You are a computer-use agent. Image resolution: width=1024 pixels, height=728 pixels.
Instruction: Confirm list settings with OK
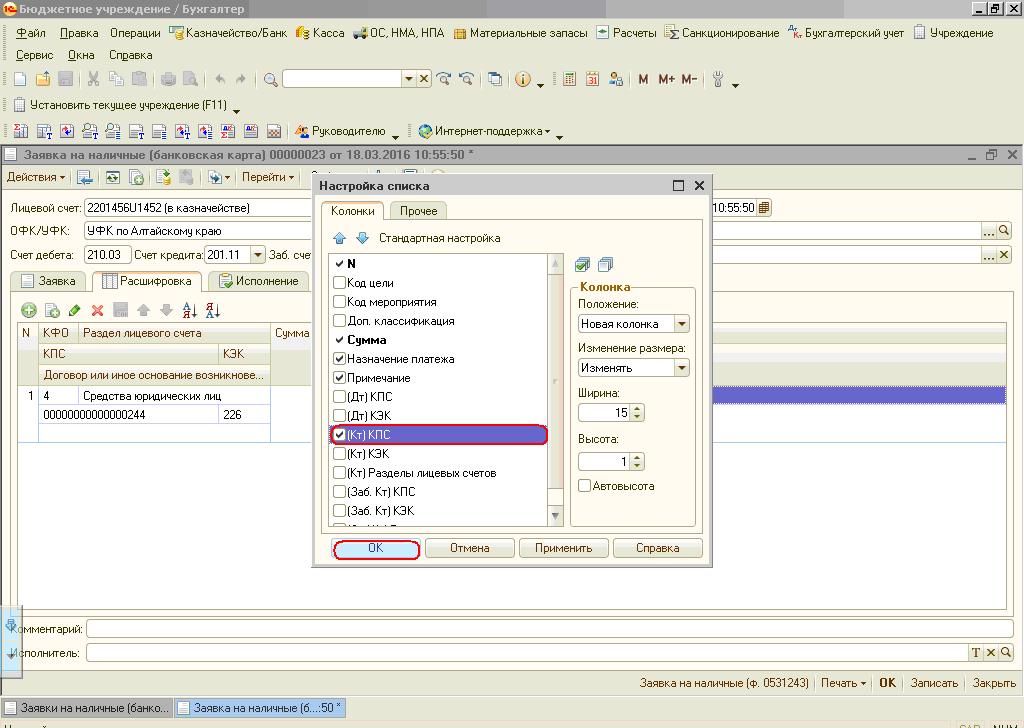[376, 548]
